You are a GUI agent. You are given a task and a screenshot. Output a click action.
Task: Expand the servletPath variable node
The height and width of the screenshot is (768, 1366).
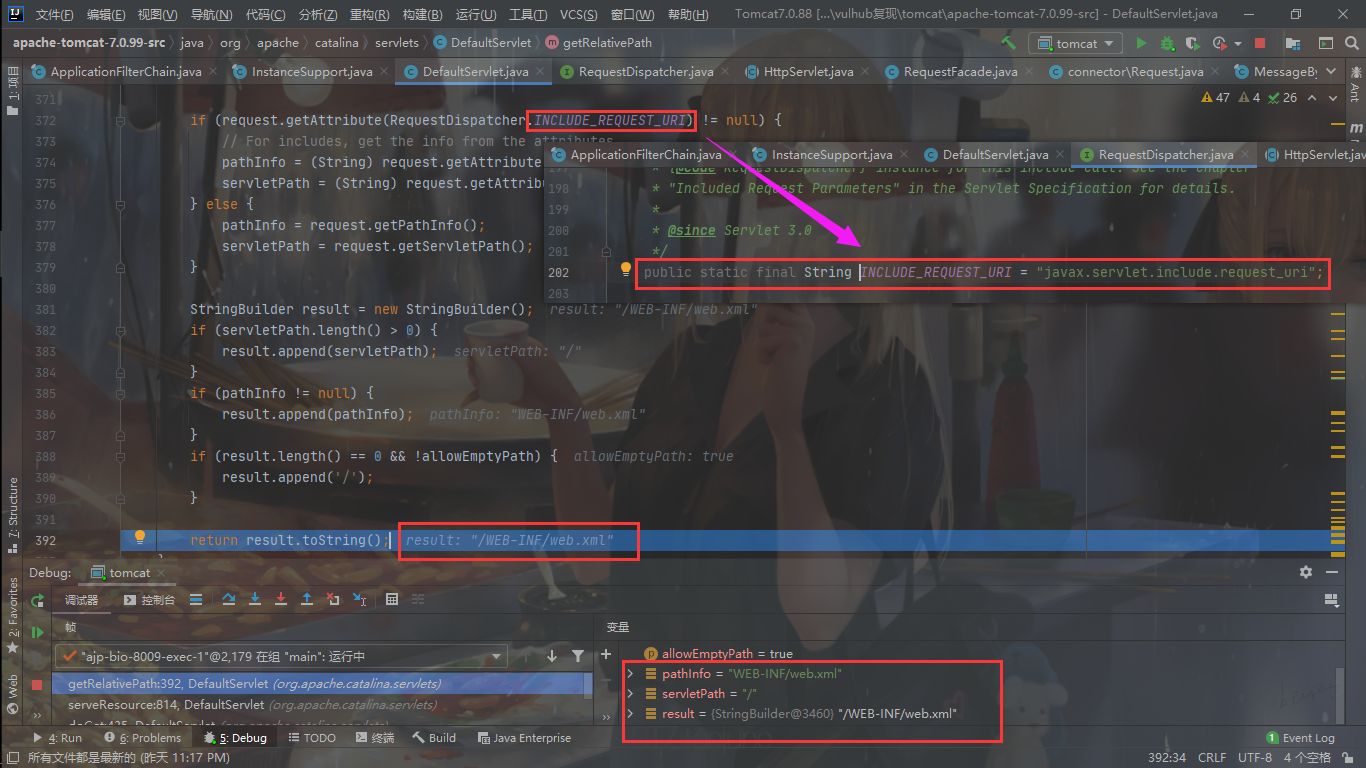630,694
